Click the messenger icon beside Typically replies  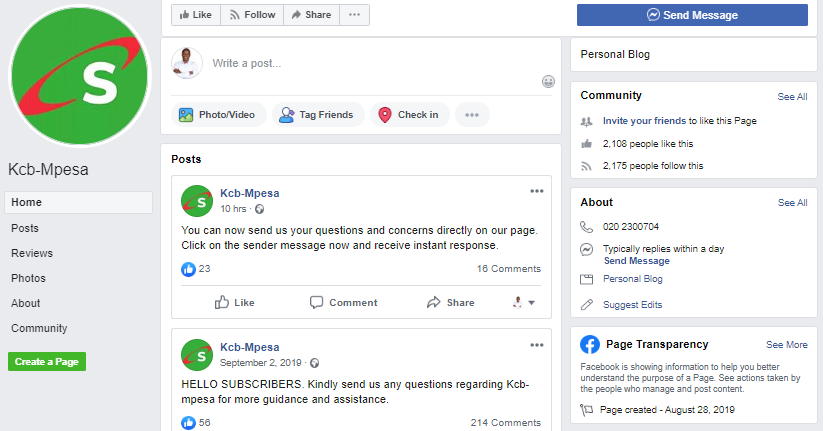pos(586,249)
